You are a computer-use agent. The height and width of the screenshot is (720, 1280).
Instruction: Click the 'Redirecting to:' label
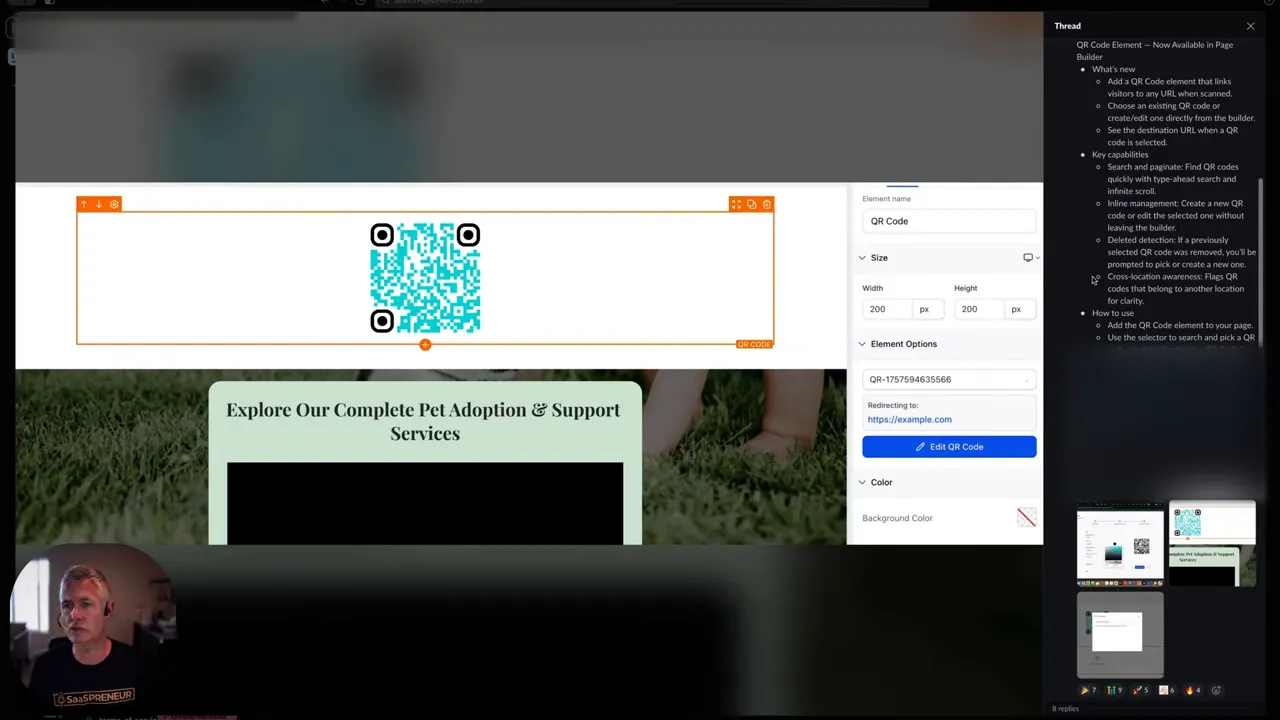click(x=892, y=405)
